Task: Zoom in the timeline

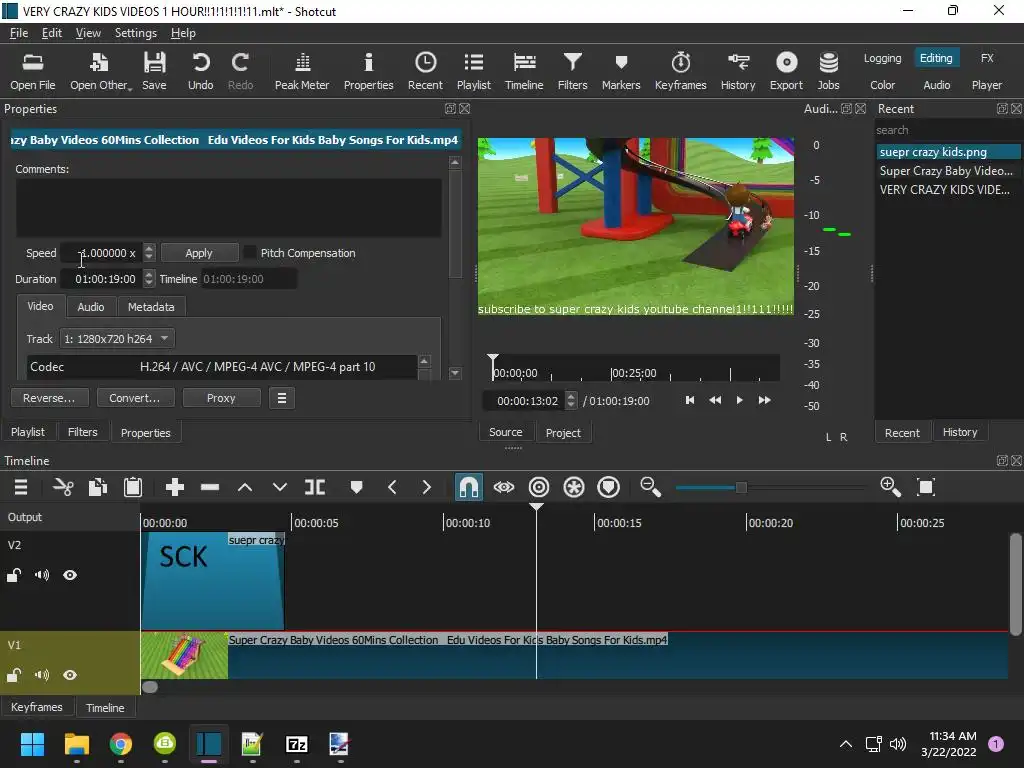Action: [x=890, y=487]
